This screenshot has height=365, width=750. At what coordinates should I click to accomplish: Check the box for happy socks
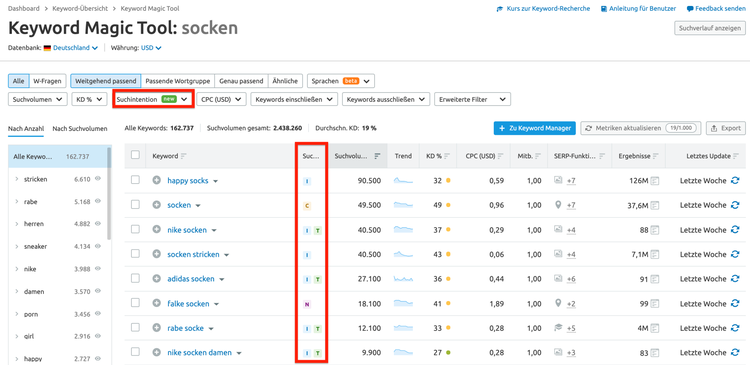point(135,180)
